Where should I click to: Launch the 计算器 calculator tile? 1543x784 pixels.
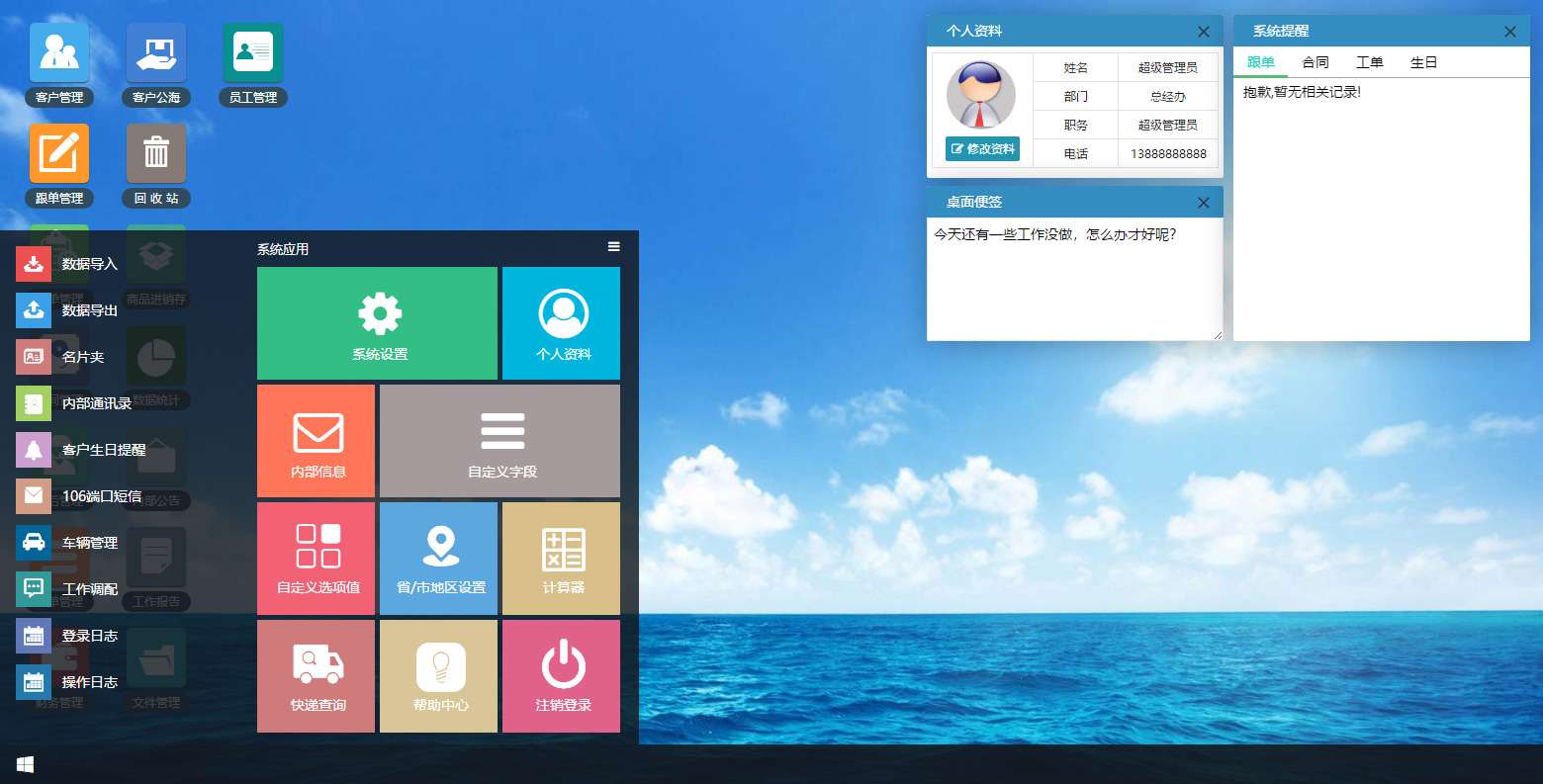(x=560, y=558)
